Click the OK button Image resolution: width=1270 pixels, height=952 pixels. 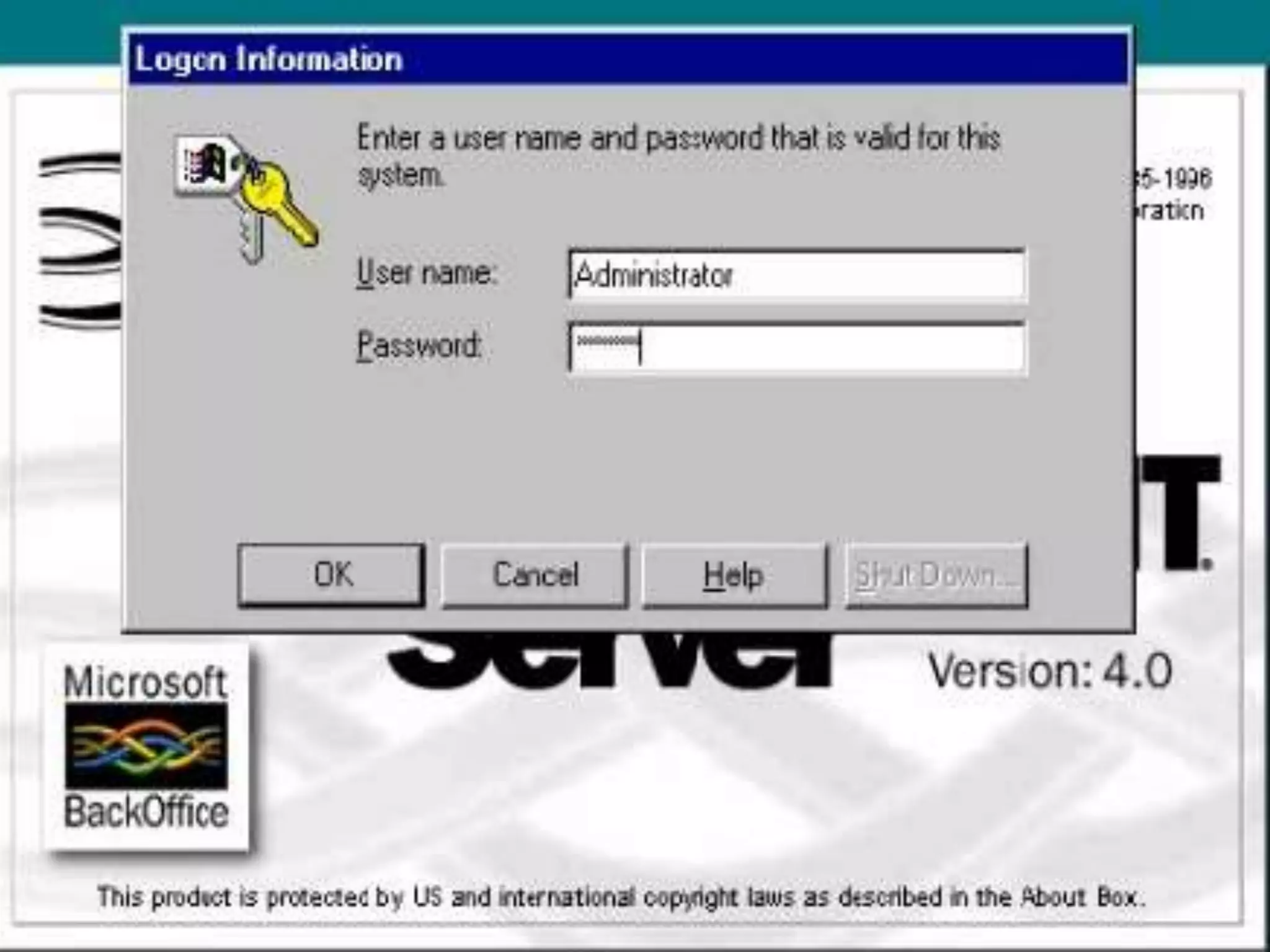[332, 575]
